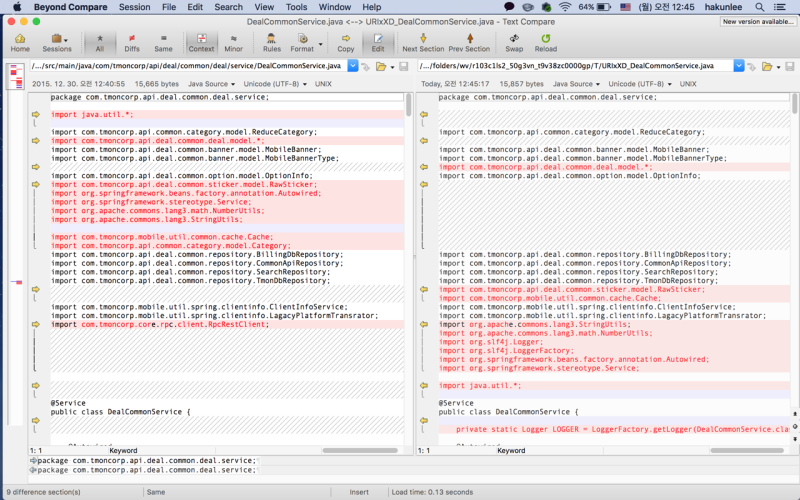Click the battery status icon
Image resolution: width=800 pixels, height=500 pixels.
click(604, 7)
